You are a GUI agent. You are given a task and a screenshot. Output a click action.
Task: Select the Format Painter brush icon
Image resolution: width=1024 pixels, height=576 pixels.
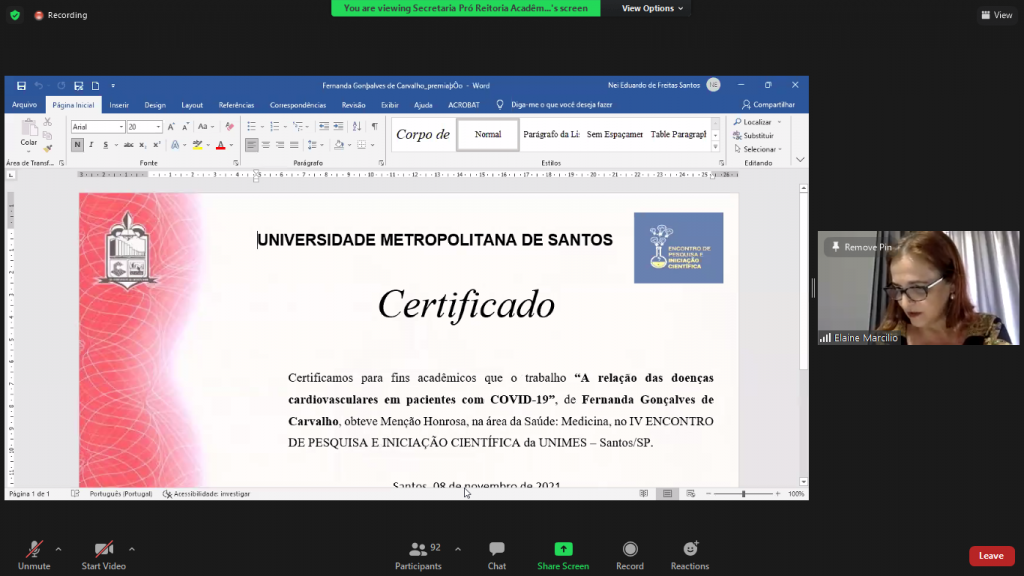(48, 149)
